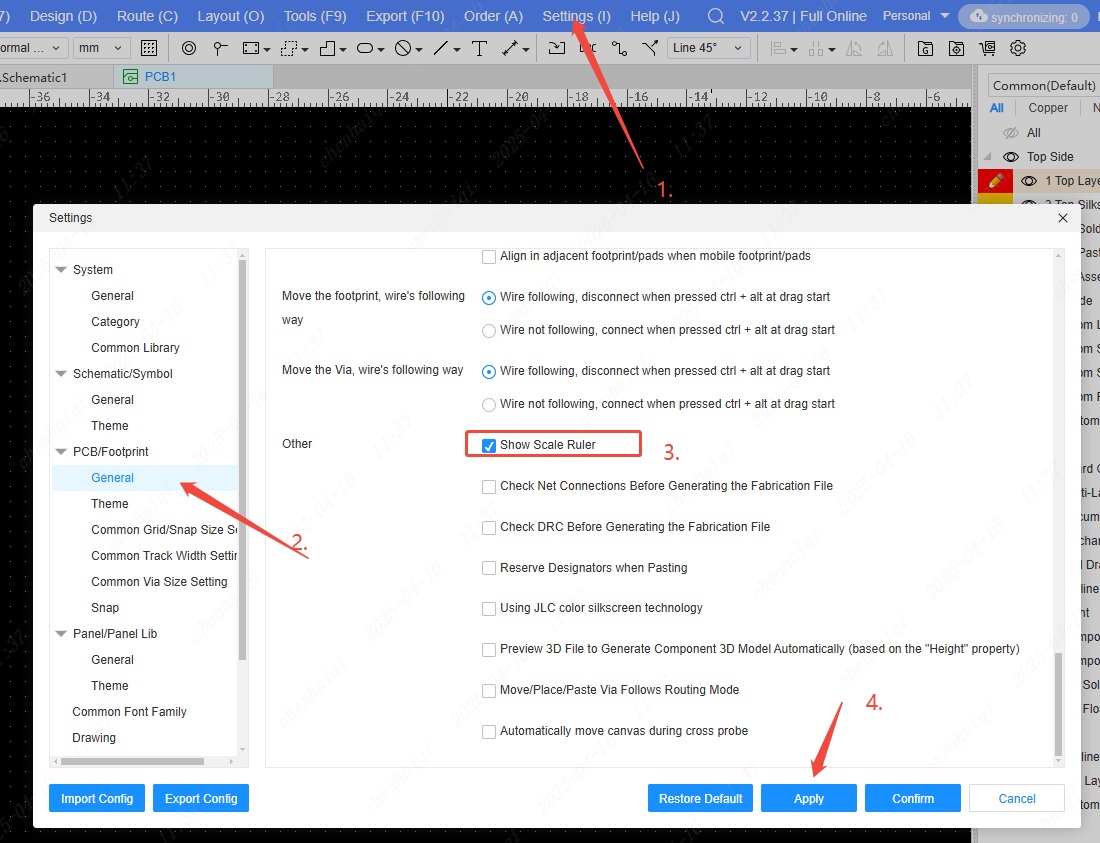Screen dimensions: 1100x843
Task: Select Common Font Family in settings tree
Action: pos(129,712)
